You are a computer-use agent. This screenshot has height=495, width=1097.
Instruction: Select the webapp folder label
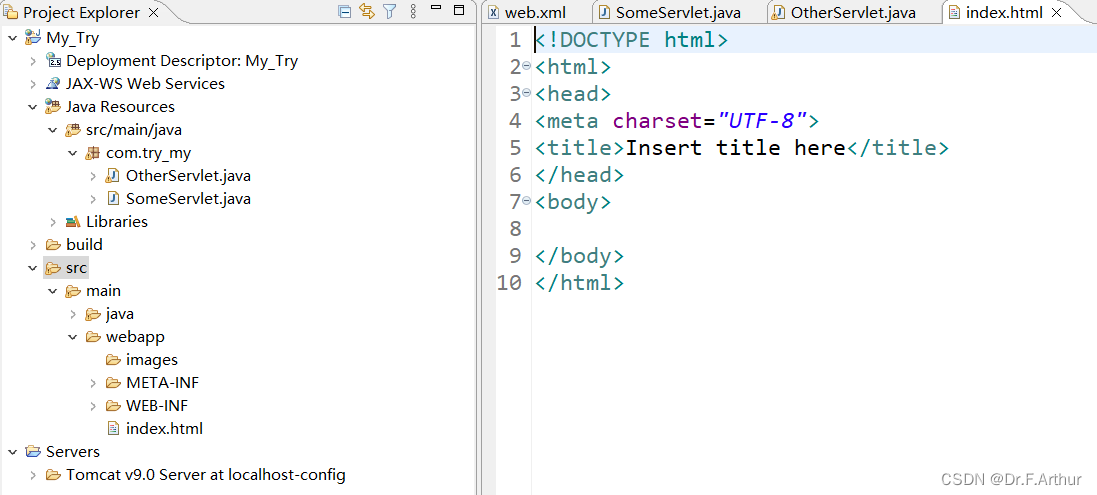(136, 337)
